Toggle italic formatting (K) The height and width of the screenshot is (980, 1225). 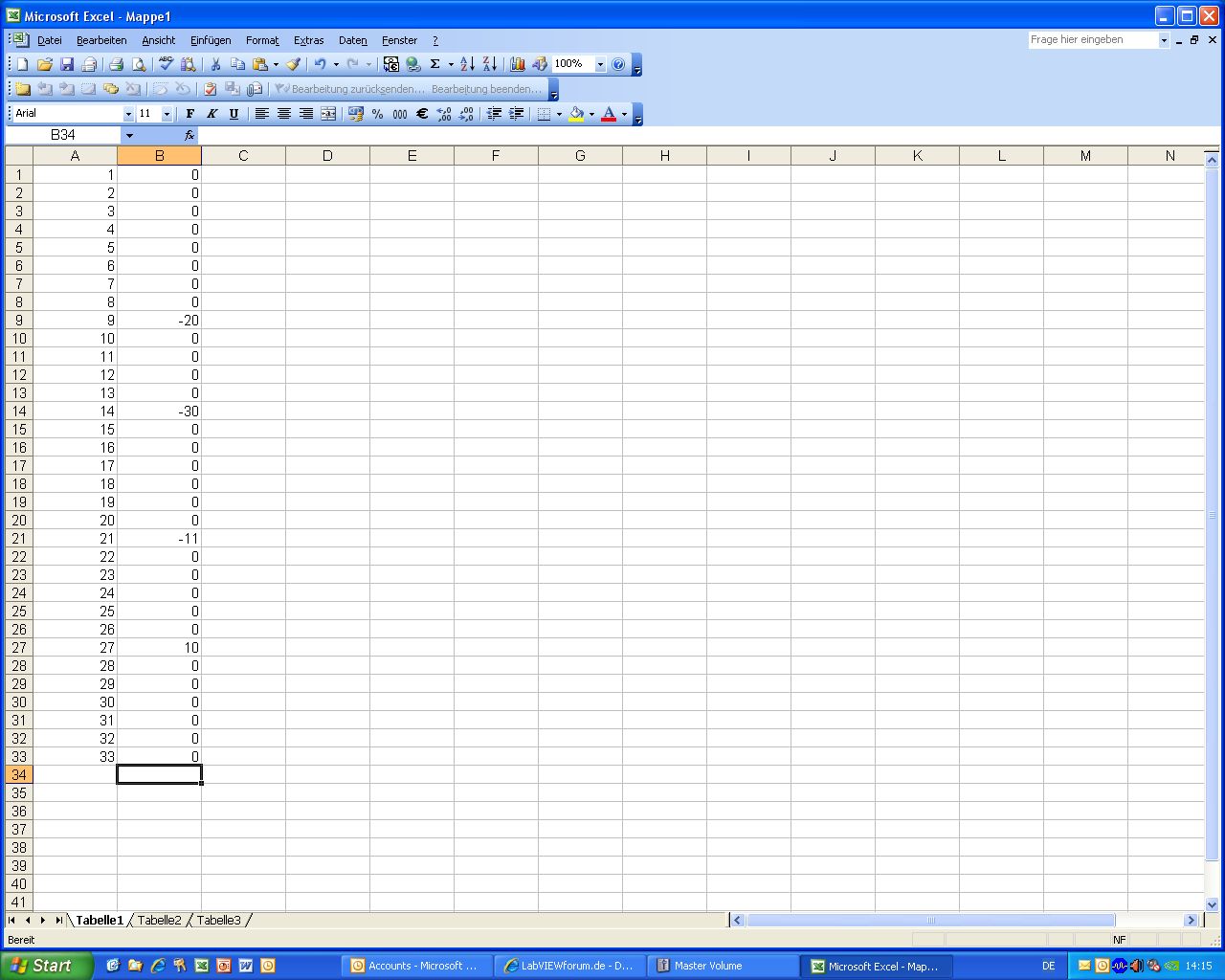(x=212, y=114)
